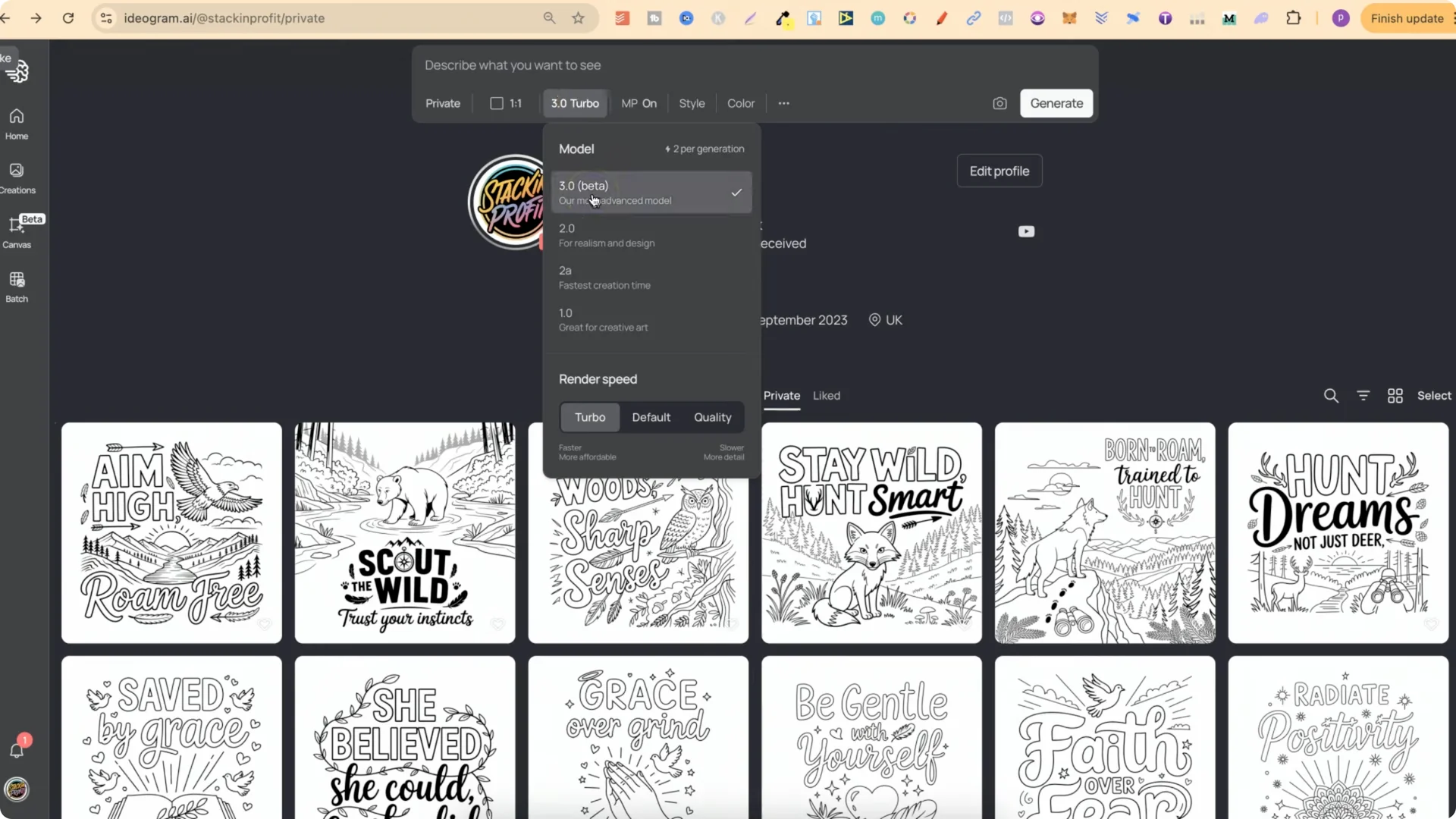
Task: Click Edit profile
Action: tap(999, 171)
